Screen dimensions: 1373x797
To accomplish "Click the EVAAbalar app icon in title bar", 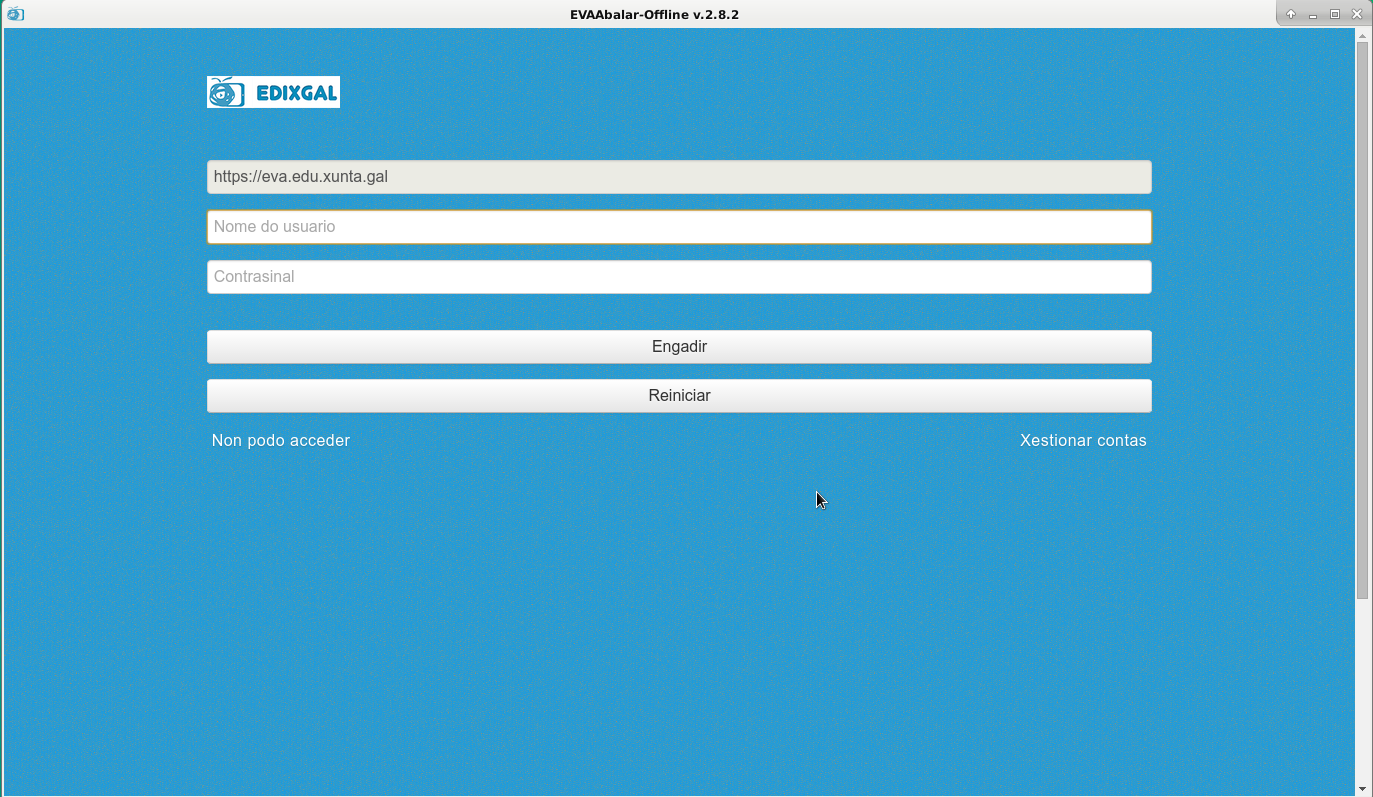I will pos(14,14).
